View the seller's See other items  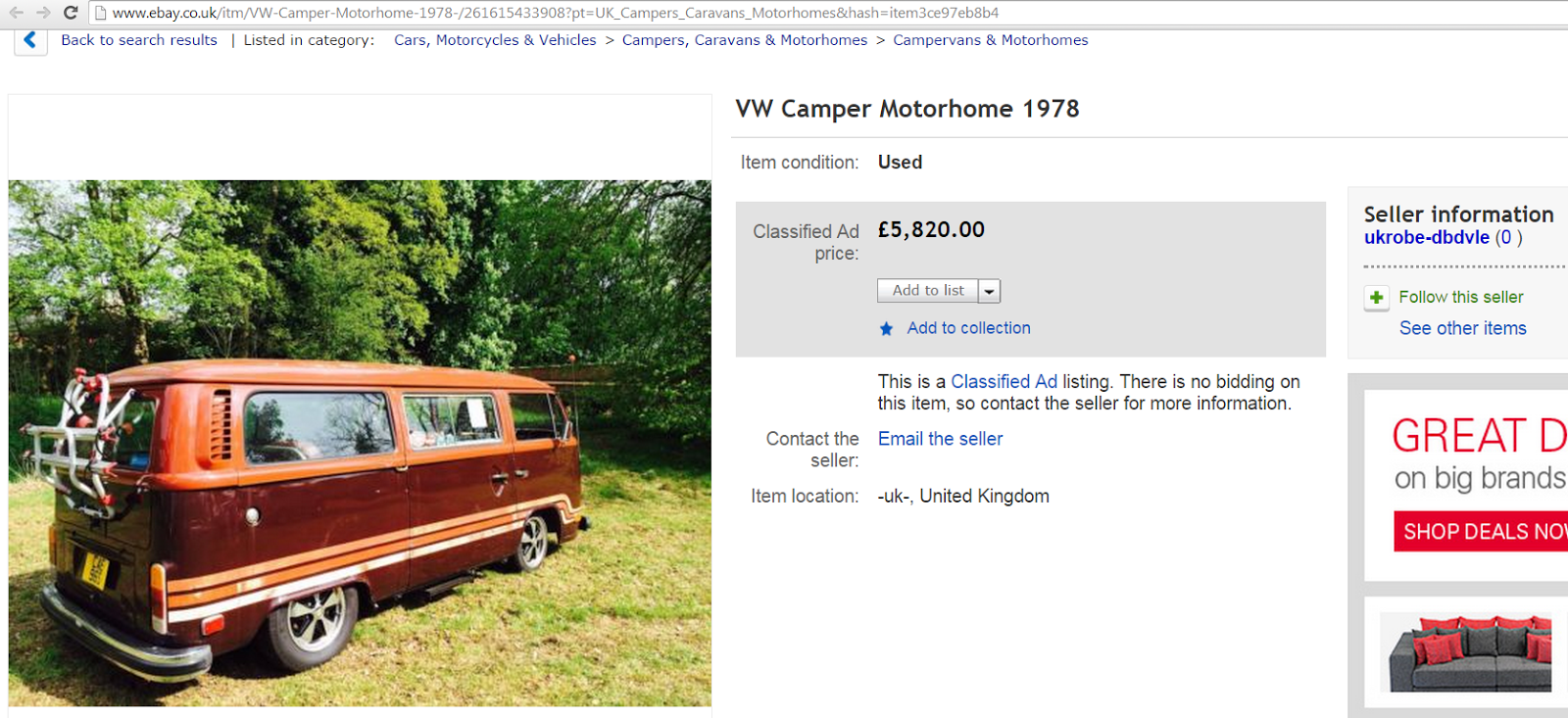1463,328
